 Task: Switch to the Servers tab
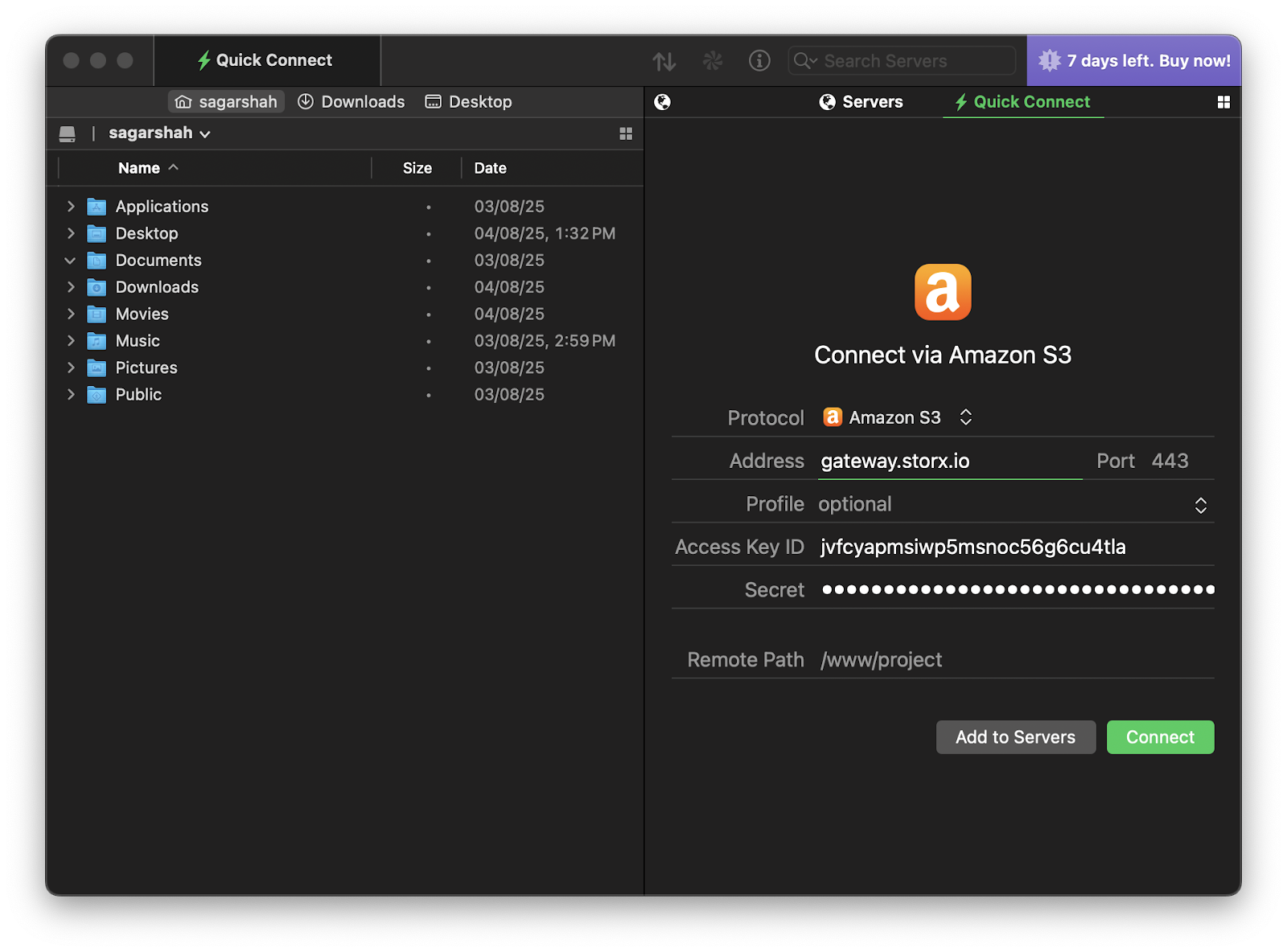pyautogui.click(x=861, y=102)
